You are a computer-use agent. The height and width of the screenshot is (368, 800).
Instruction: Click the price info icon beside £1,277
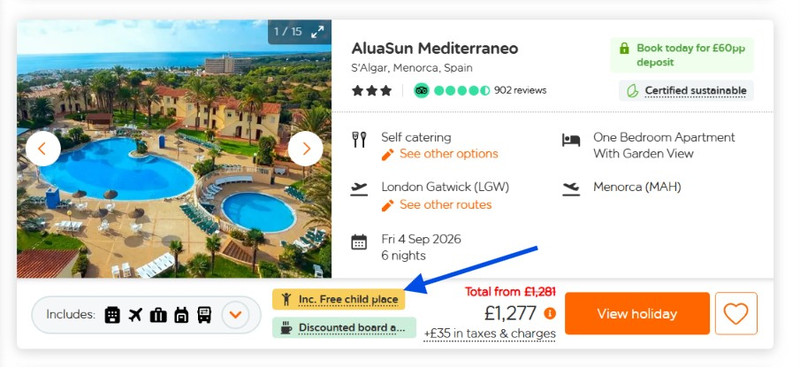pyautogui.click(x=549, y=313)
